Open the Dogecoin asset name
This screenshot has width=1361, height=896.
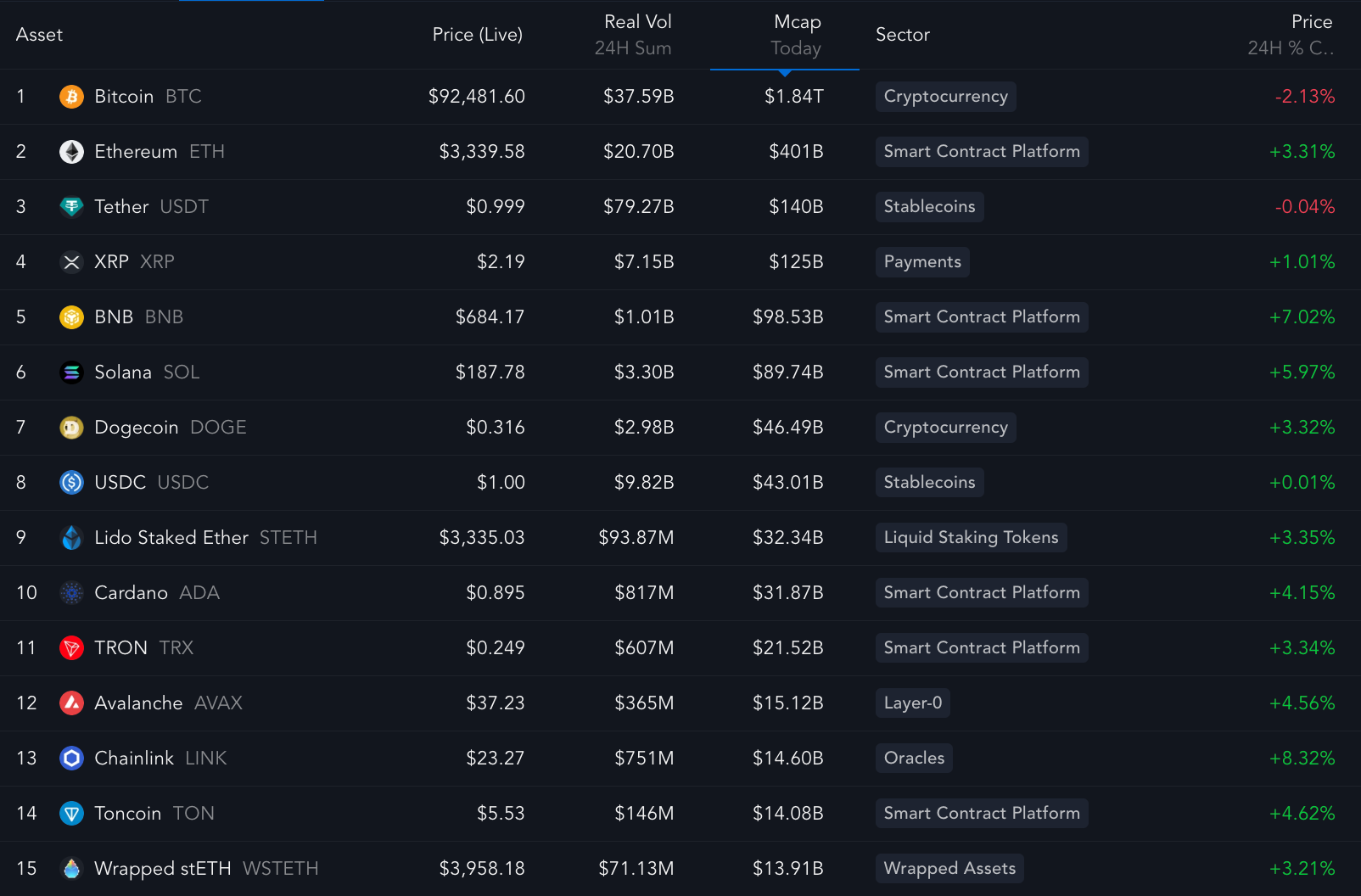click(137, 428)
